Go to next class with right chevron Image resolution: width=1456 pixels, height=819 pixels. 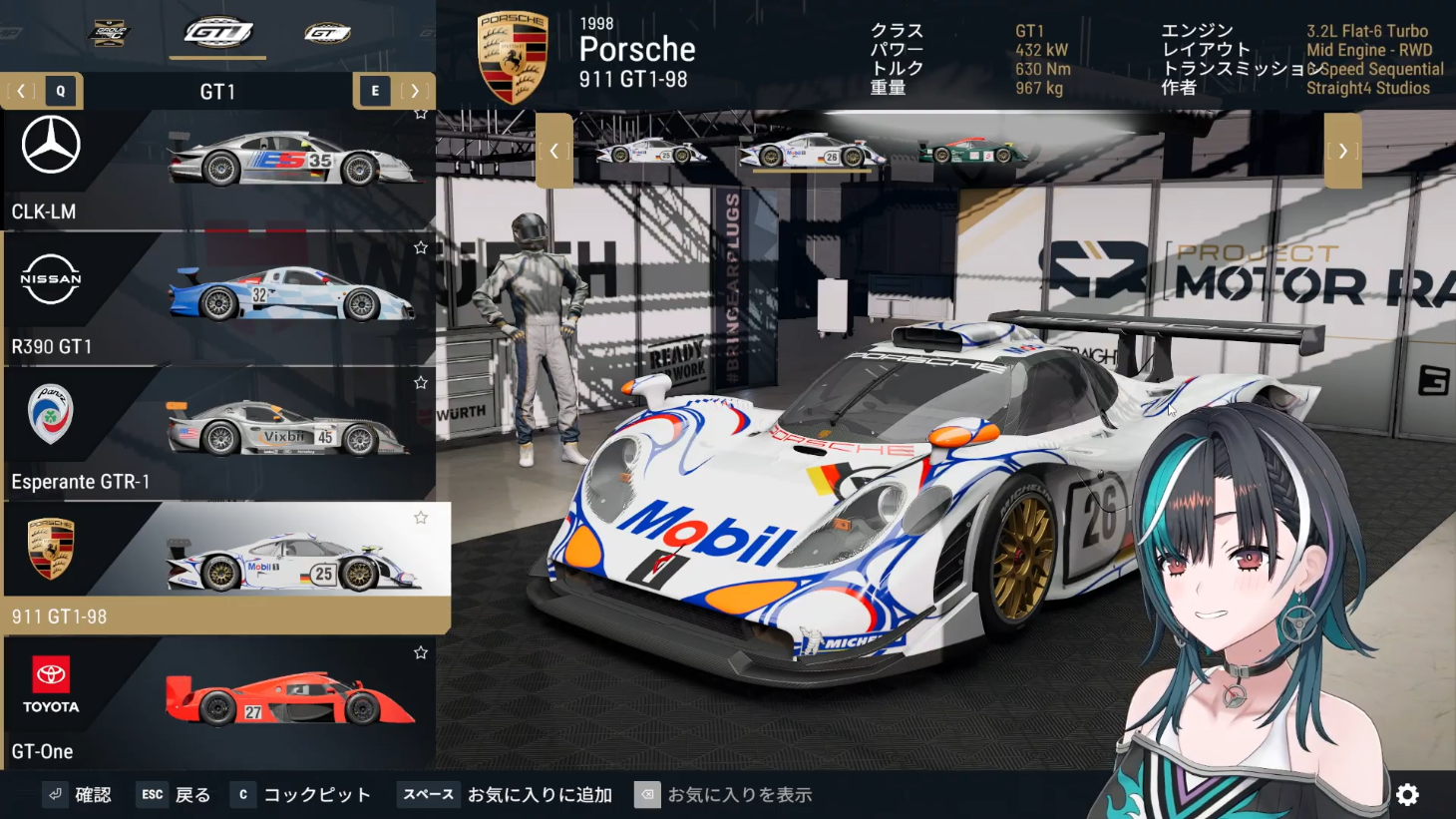click(415, 91)
